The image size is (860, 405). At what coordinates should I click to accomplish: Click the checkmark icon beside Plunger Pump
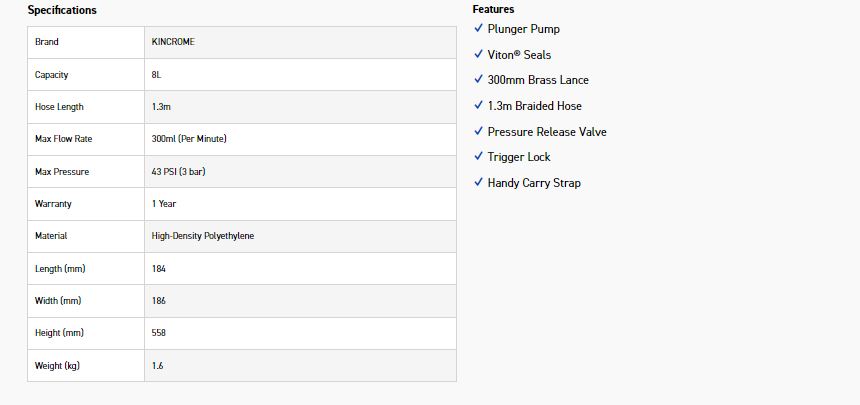click(x=478, y=29)
